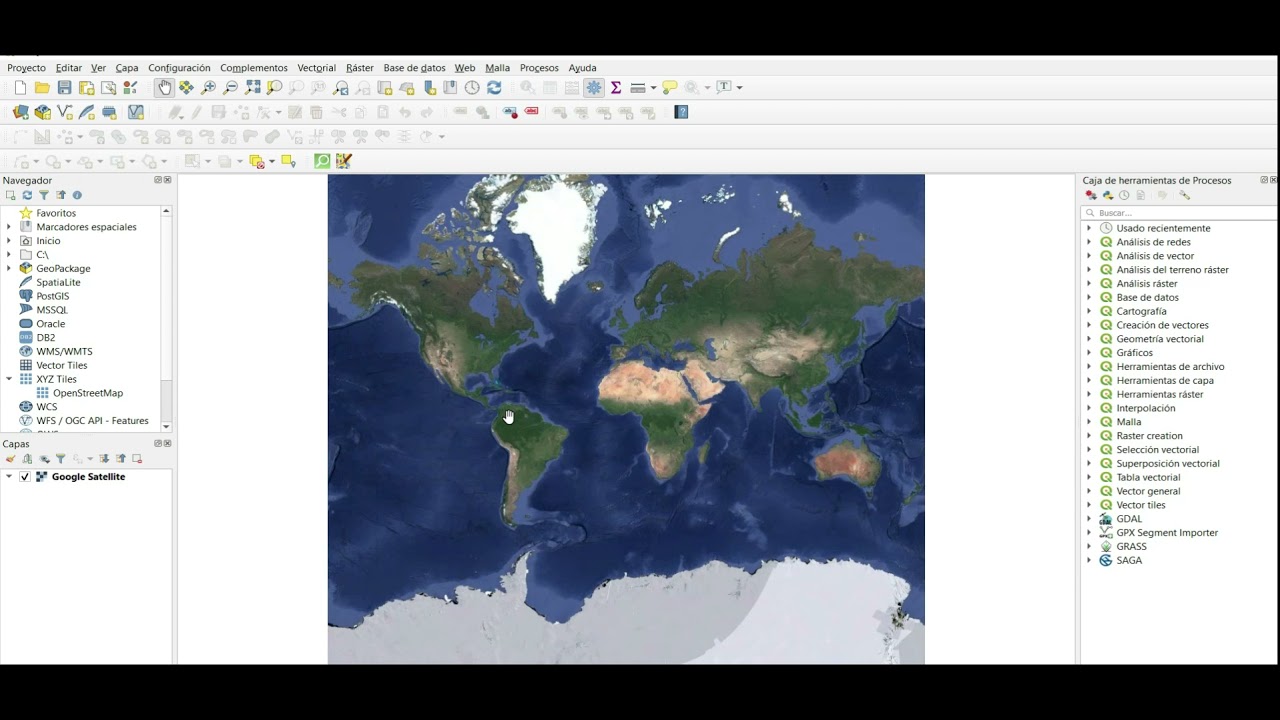Open the Data Source Manager icon
1280x720 pixels.
coord(20,112)
